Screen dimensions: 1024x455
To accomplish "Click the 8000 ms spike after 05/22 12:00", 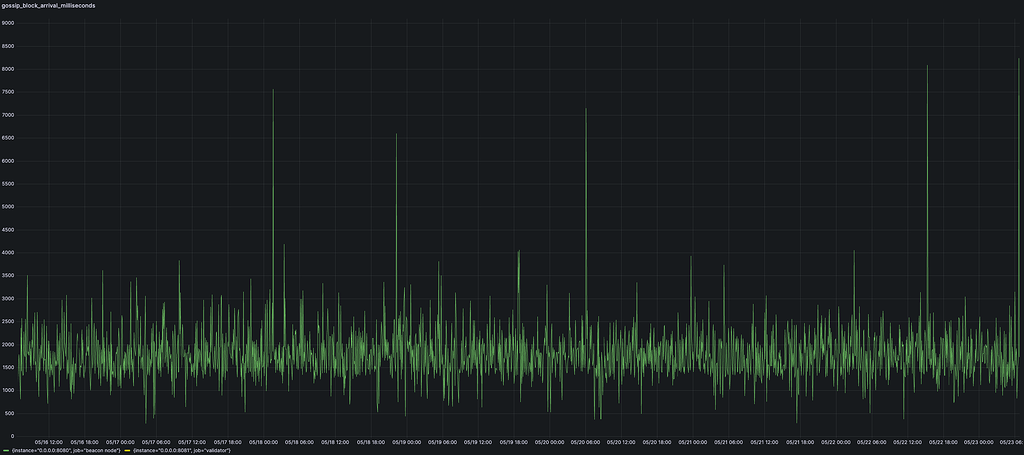I will (x=927, y=67).
